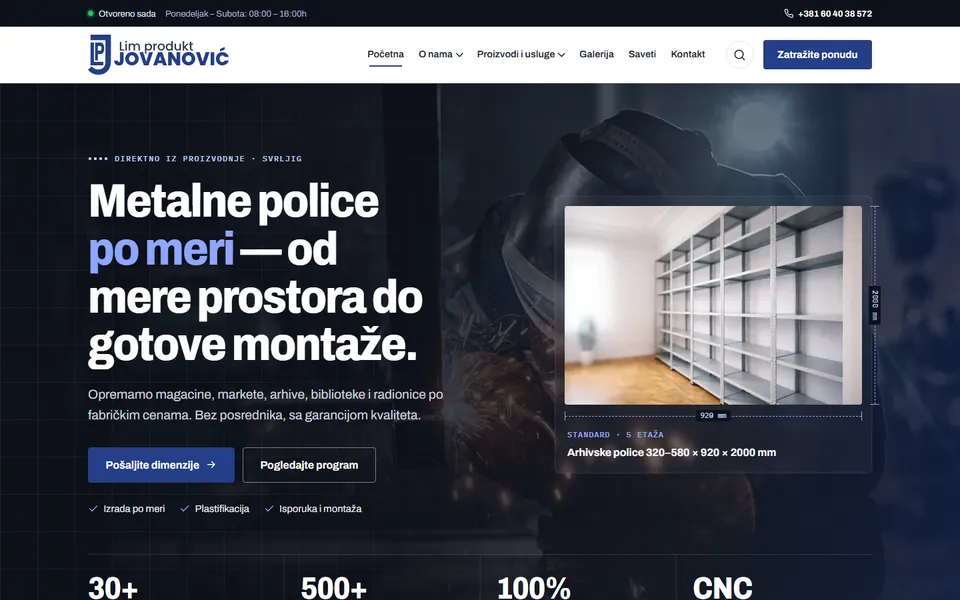The width and height of the screenshot is (960, 600).
Task: Click the checkmark beside 'Isporuka i montaža'
Action: tap(269, 508)
